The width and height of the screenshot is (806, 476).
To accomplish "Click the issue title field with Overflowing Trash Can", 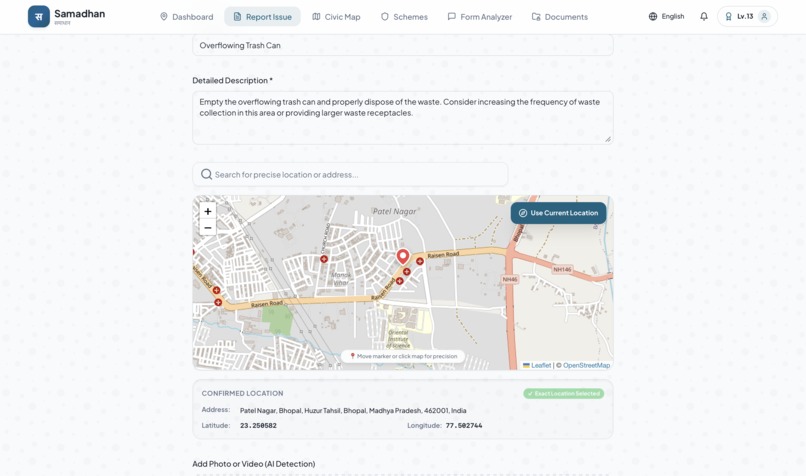I will click(402, 45).
